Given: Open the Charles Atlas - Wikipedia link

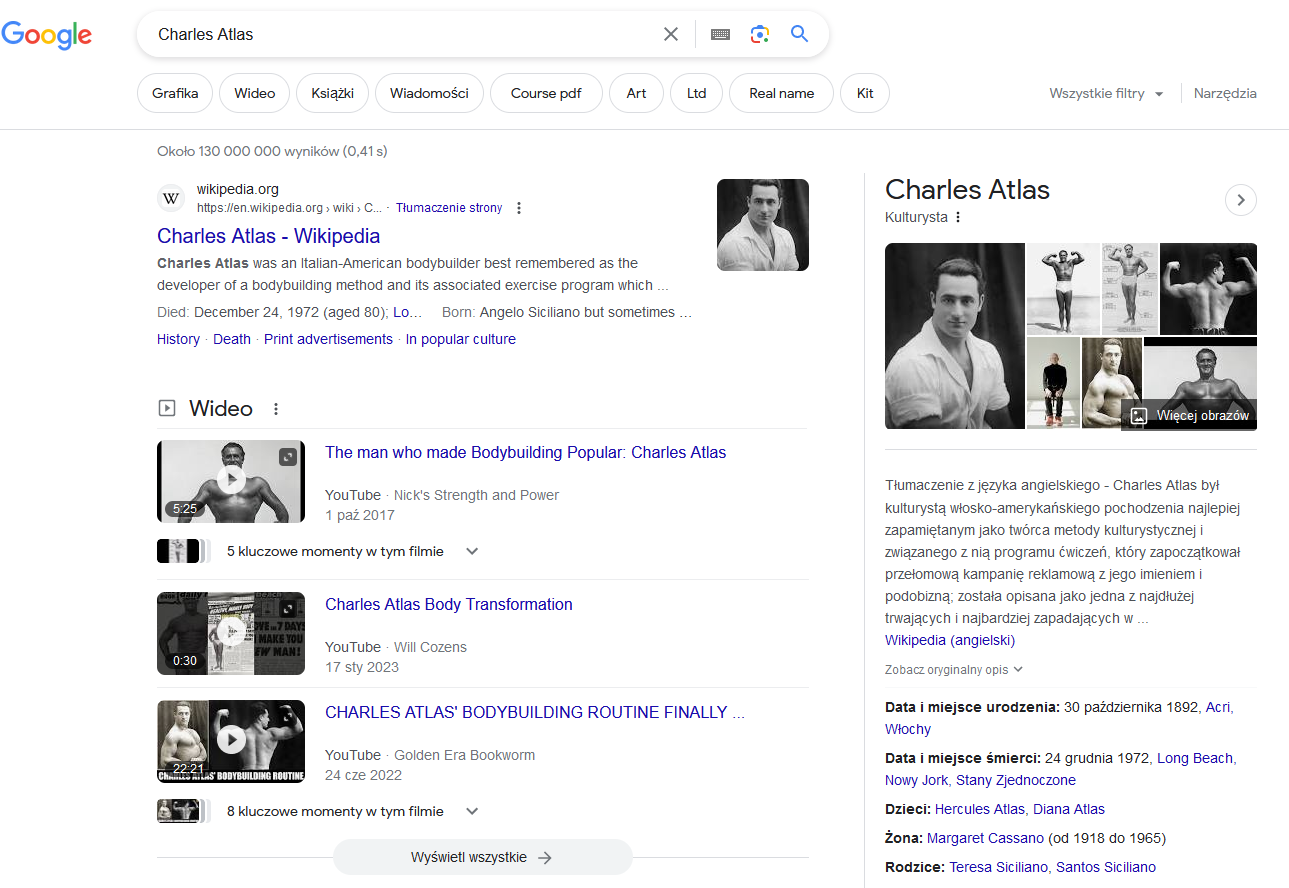Looking at the screenshot, I should point(268,236).
